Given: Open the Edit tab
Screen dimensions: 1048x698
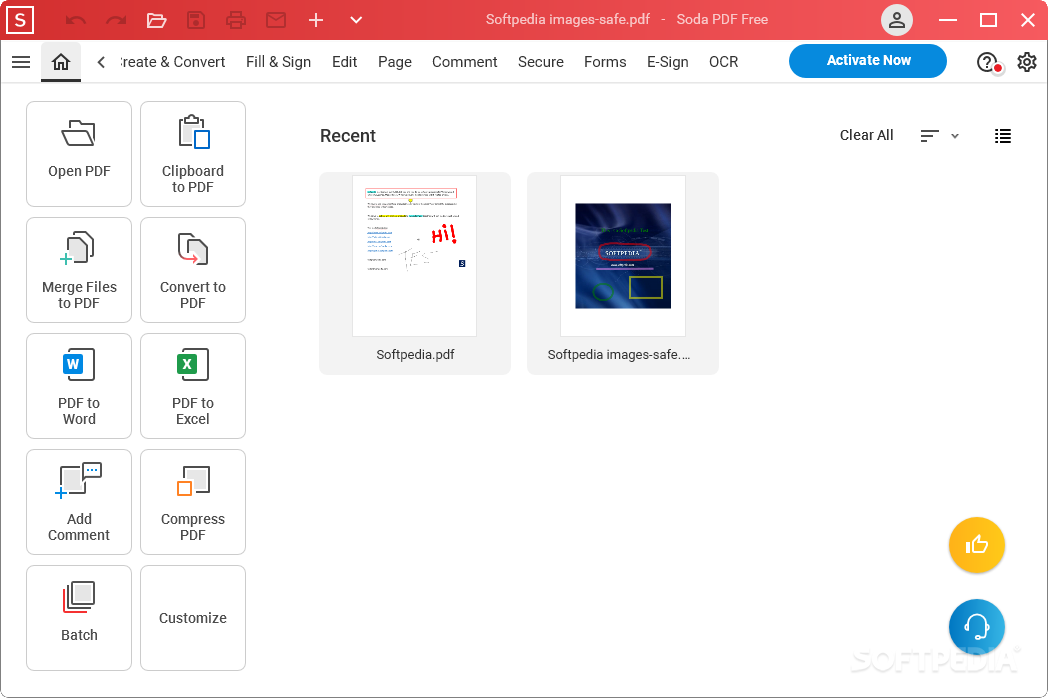Looking at the screenshot, I should pyautogui.click(x=344, y=62).
